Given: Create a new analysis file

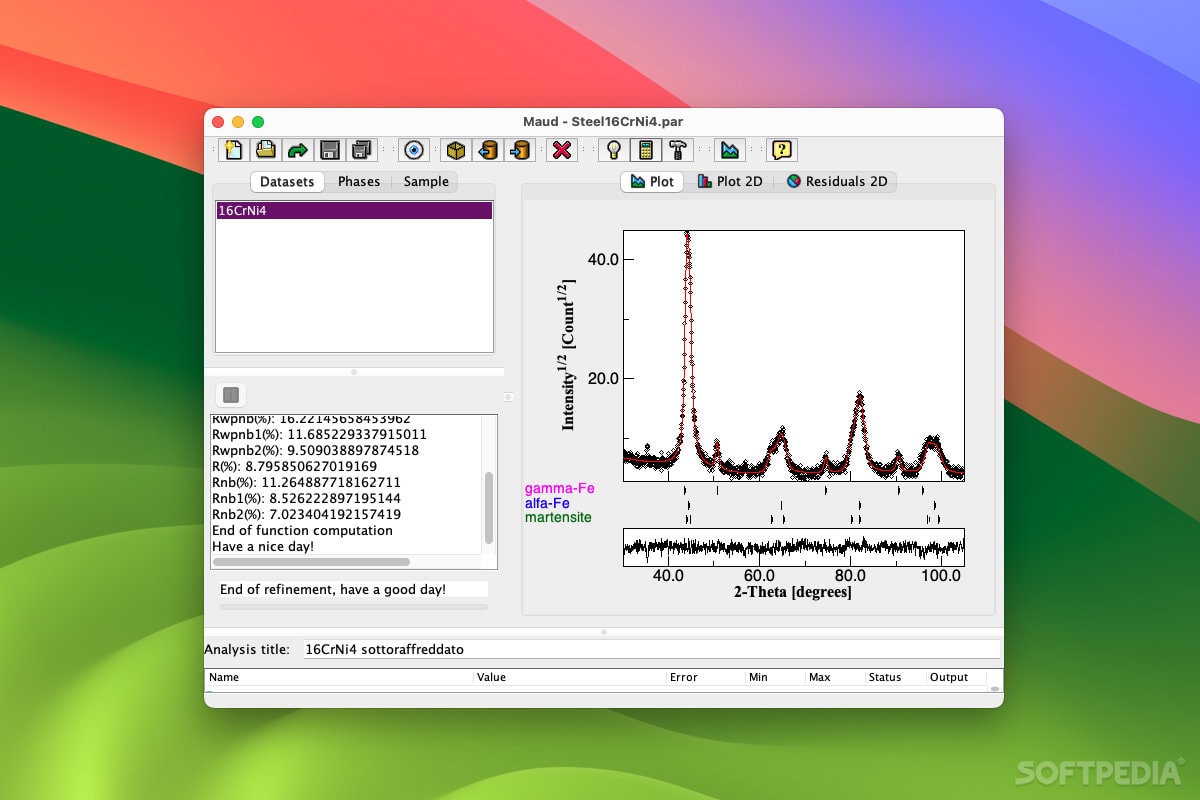Looking at the screenshot, I should (234, 150).
